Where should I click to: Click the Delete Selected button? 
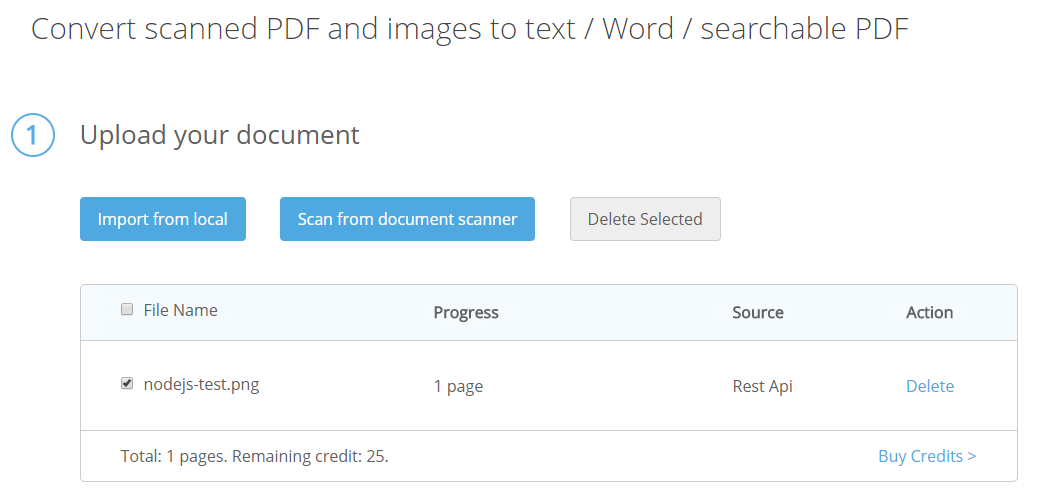[645, 219]
